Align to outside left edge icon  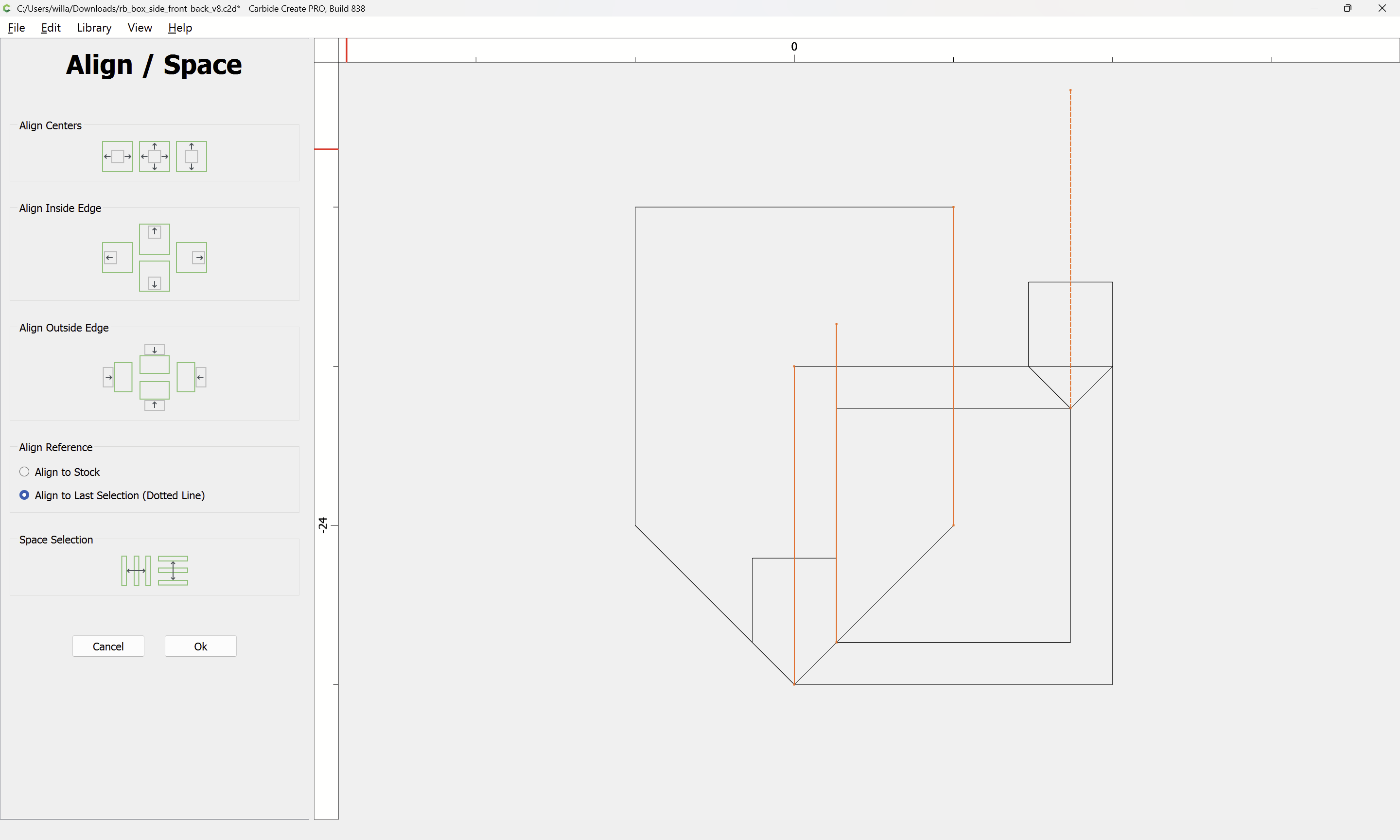(117, 377)
